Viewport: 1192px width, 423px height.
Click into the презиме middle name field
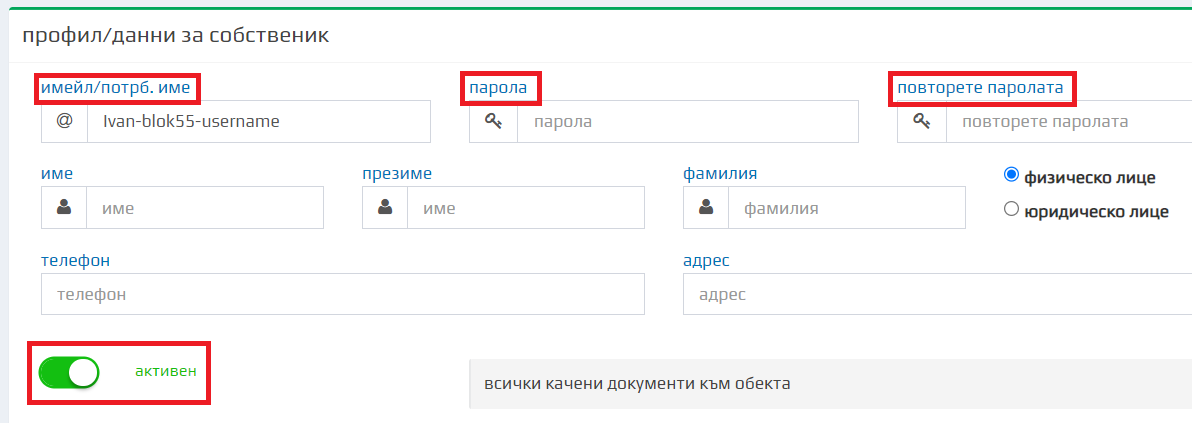525,208
